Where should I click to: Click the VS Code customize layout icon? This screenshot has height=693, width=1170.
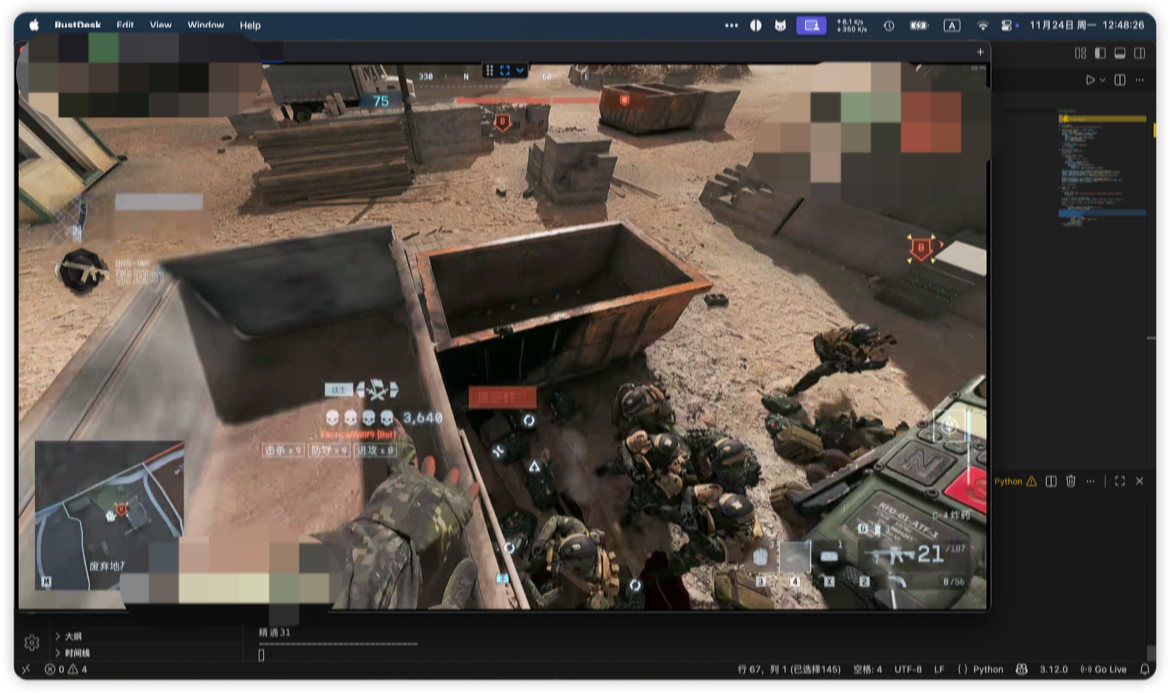pos(1080,53)
